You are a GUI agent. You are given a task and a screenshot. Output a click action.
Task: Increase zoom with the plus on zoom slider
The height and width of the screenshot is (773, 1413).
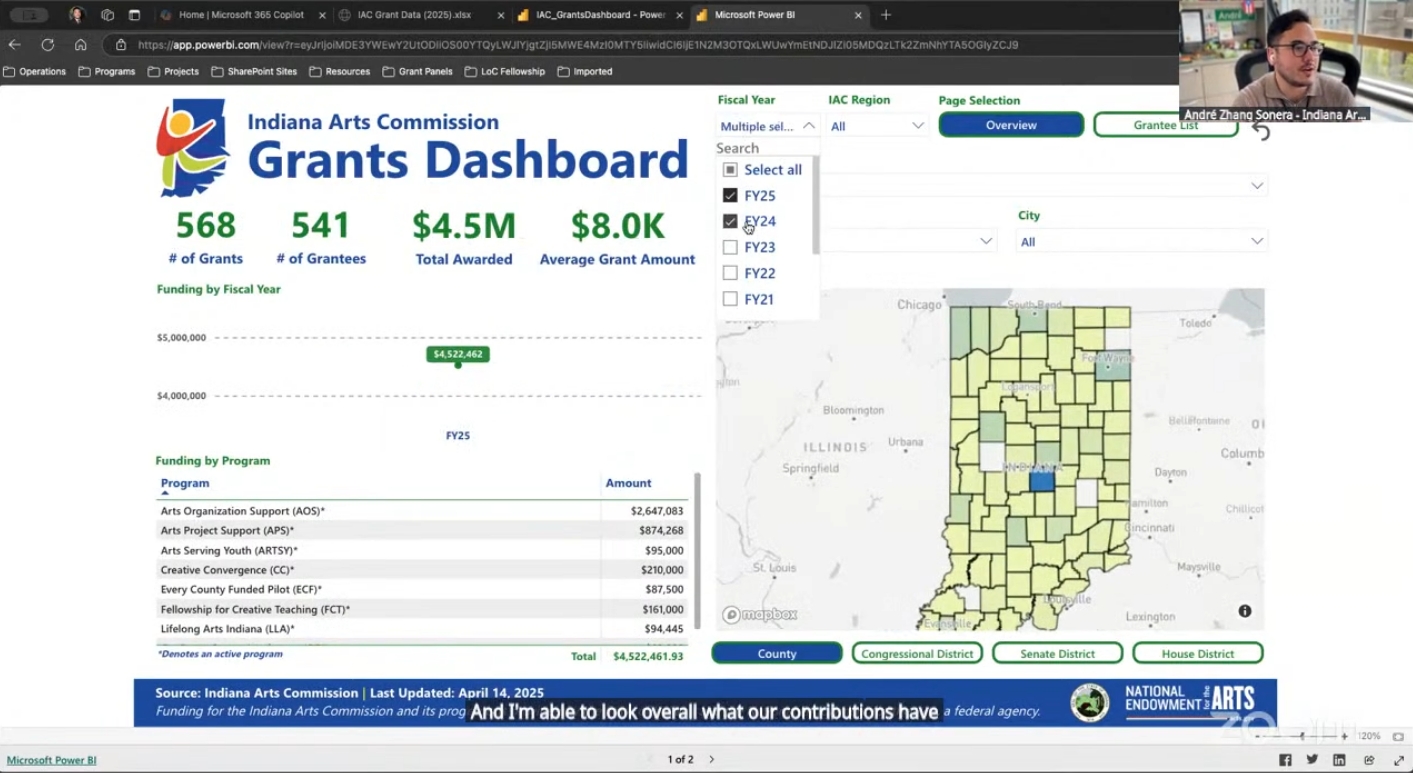click(1345, 736)
